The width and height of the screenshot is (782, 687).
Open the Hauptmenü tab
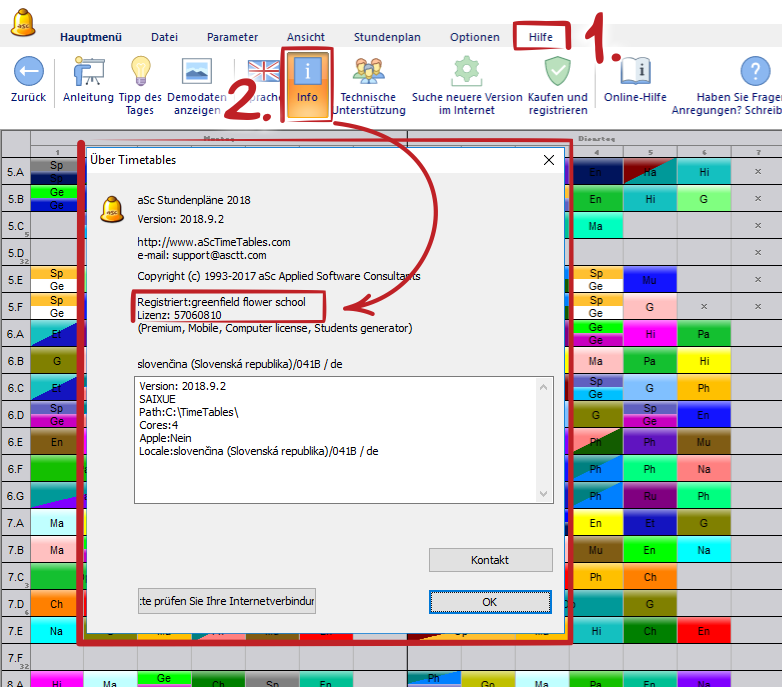pyautogui.click(x=91, y=37)
